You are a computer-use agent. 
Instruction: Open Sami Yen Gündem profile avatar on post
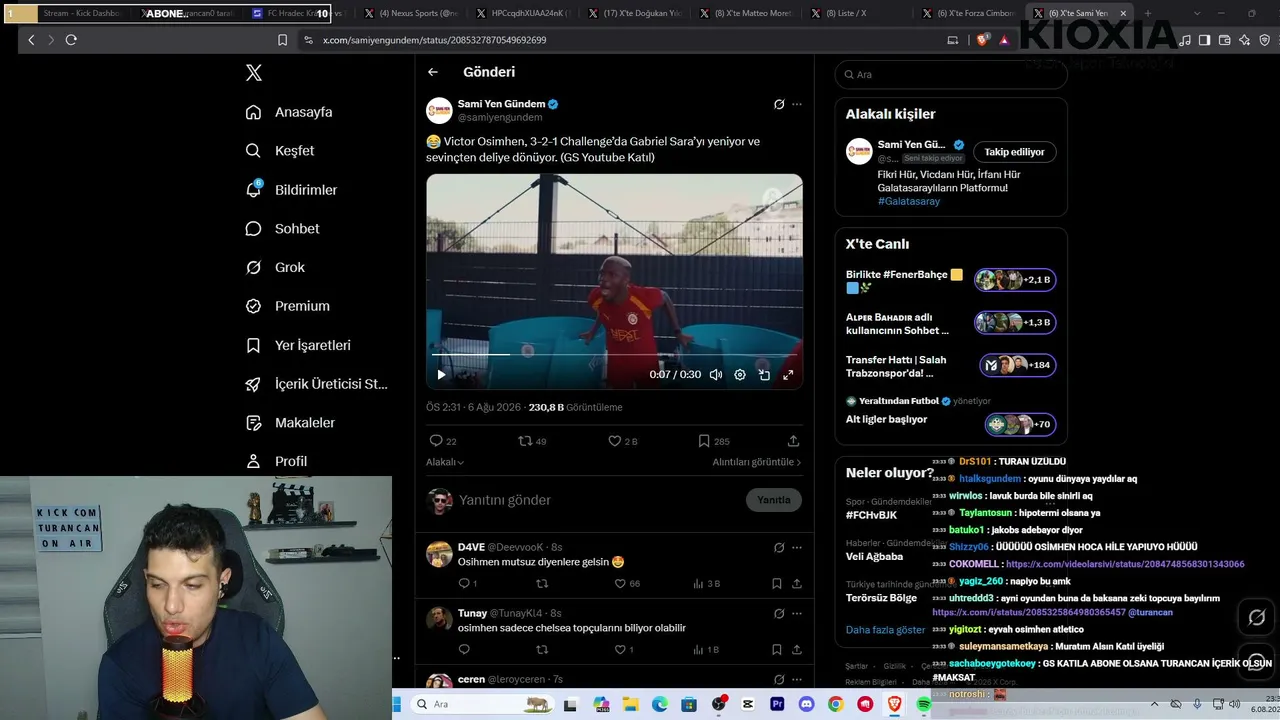439,110
